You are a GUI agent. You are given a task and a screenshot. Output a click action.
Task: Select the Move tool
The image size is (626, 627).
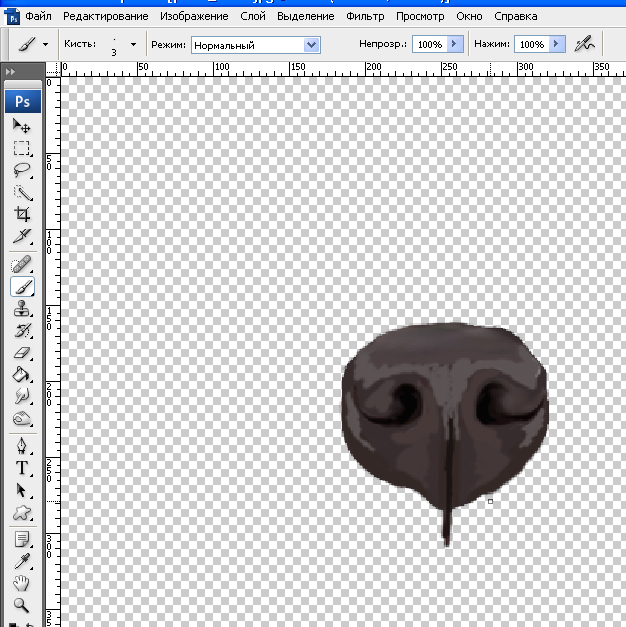click(x=22, y=127)
